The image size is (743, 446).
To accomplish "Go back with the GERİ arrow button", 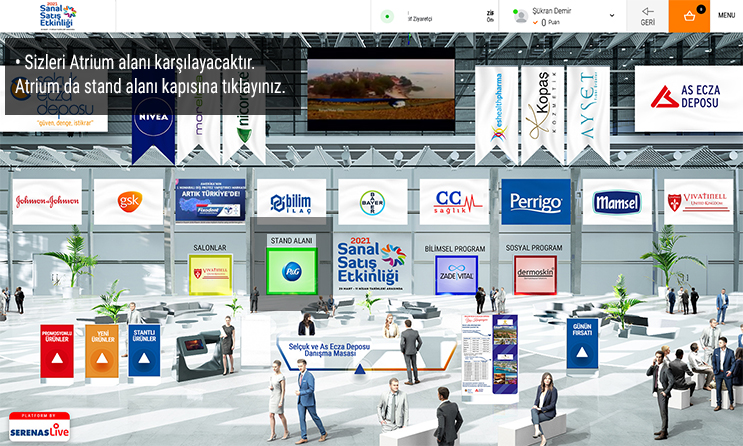I will [x=647, y=16].
